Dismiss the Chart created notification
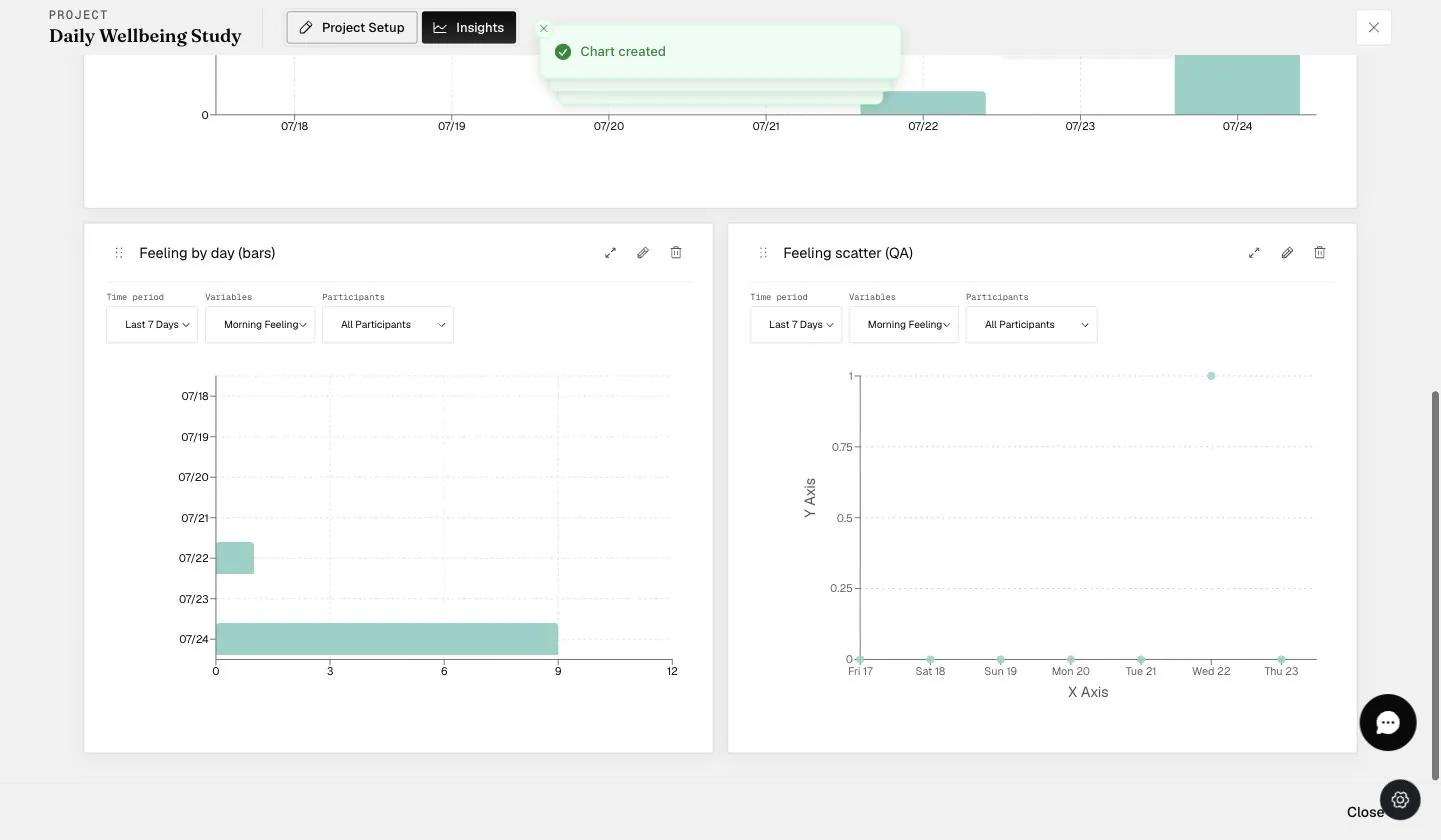The image size is (1441, 840). click(x=544, y=29)
